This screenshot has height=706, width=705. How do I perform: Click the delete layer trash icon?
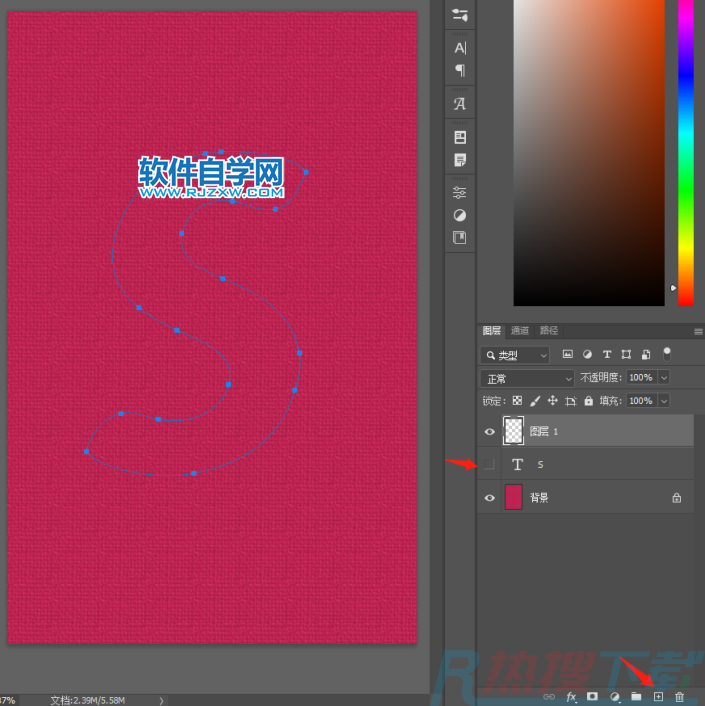(680, 696)
